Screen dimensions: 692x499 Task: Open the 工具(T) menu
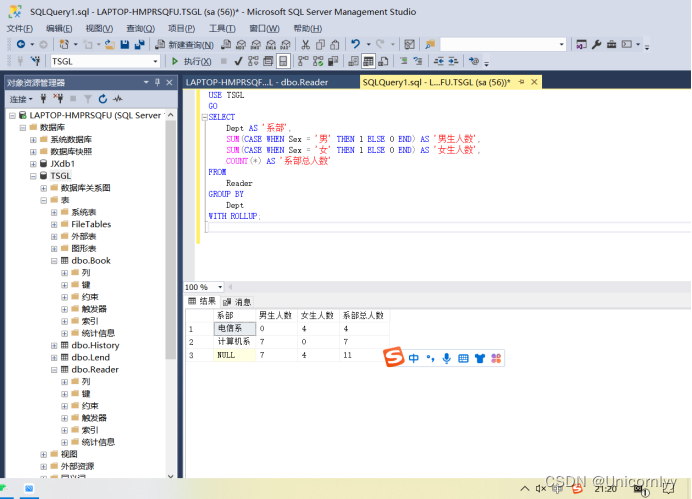222,29
